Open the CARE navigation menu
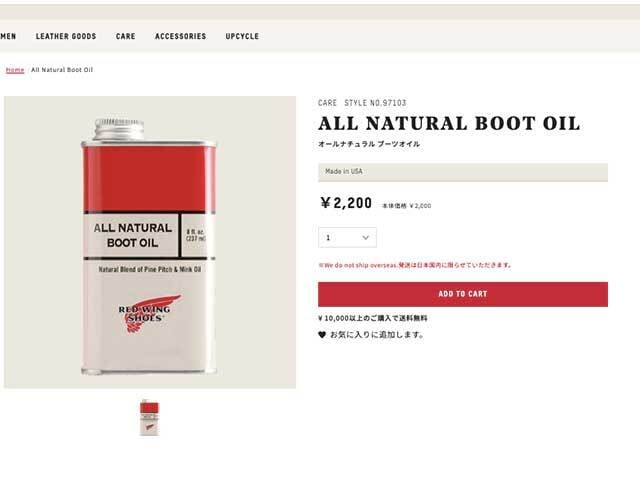Viewport: 640px width, 480px height. click(126, 36)
